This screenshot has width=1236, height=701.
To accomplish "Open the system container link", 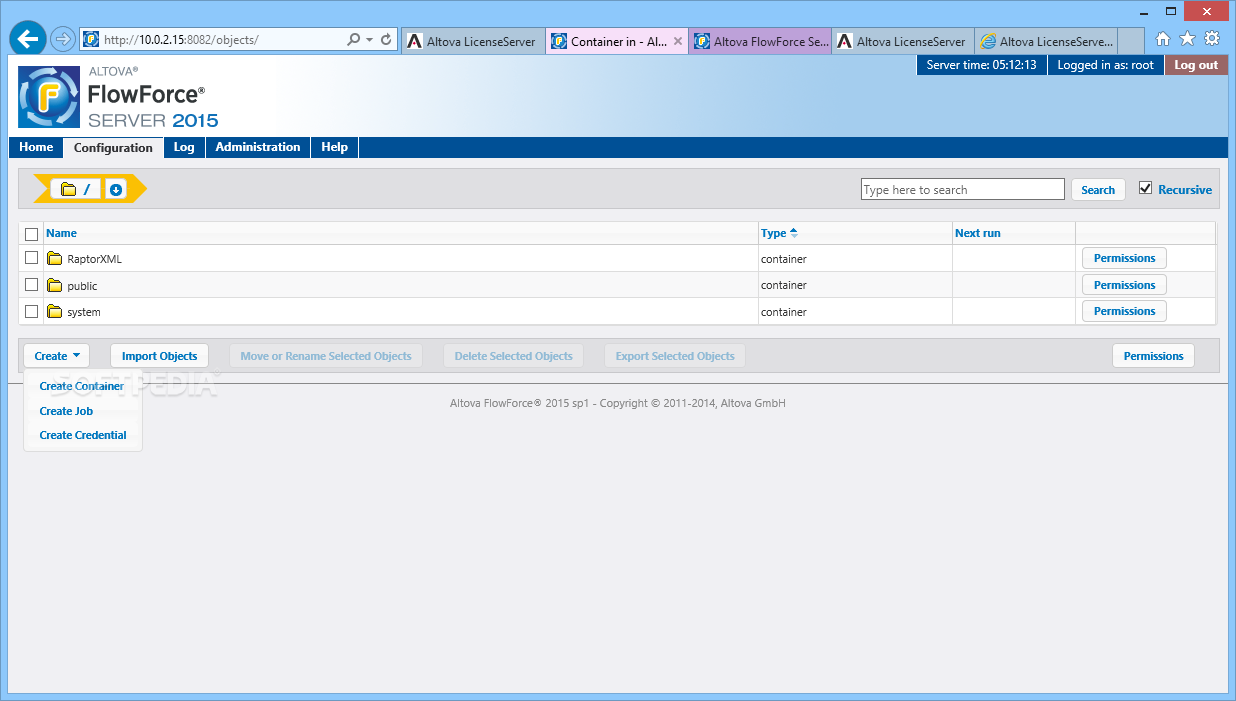I will tap(84, 312).
